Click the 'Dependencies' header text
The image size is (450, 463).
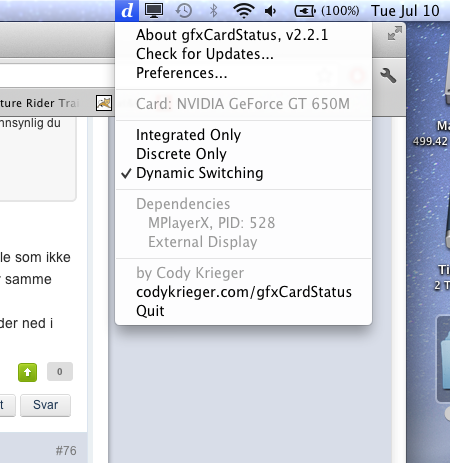(x=183, y=204)
